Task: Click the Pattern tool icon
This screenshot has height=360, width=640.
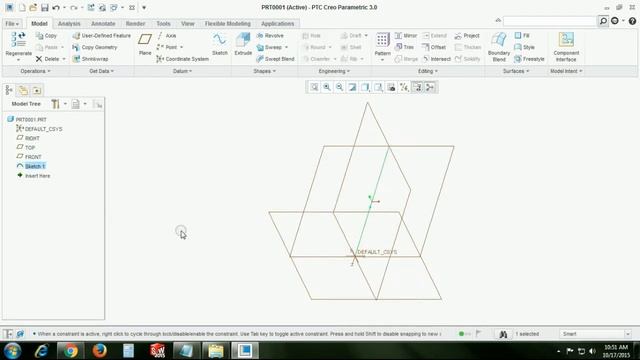Action: pos(382,40)
